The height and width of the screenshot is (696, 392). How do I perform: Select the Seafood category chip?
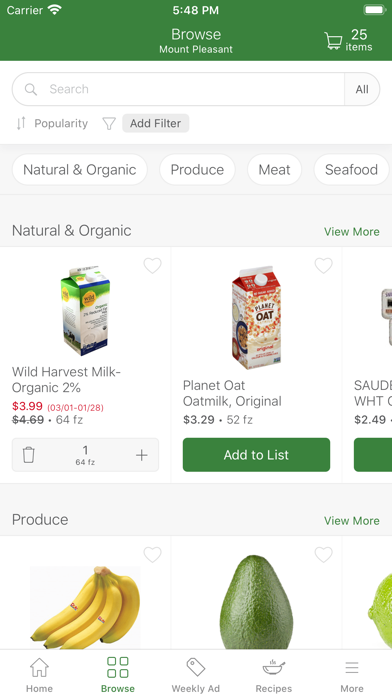point(351,170)
